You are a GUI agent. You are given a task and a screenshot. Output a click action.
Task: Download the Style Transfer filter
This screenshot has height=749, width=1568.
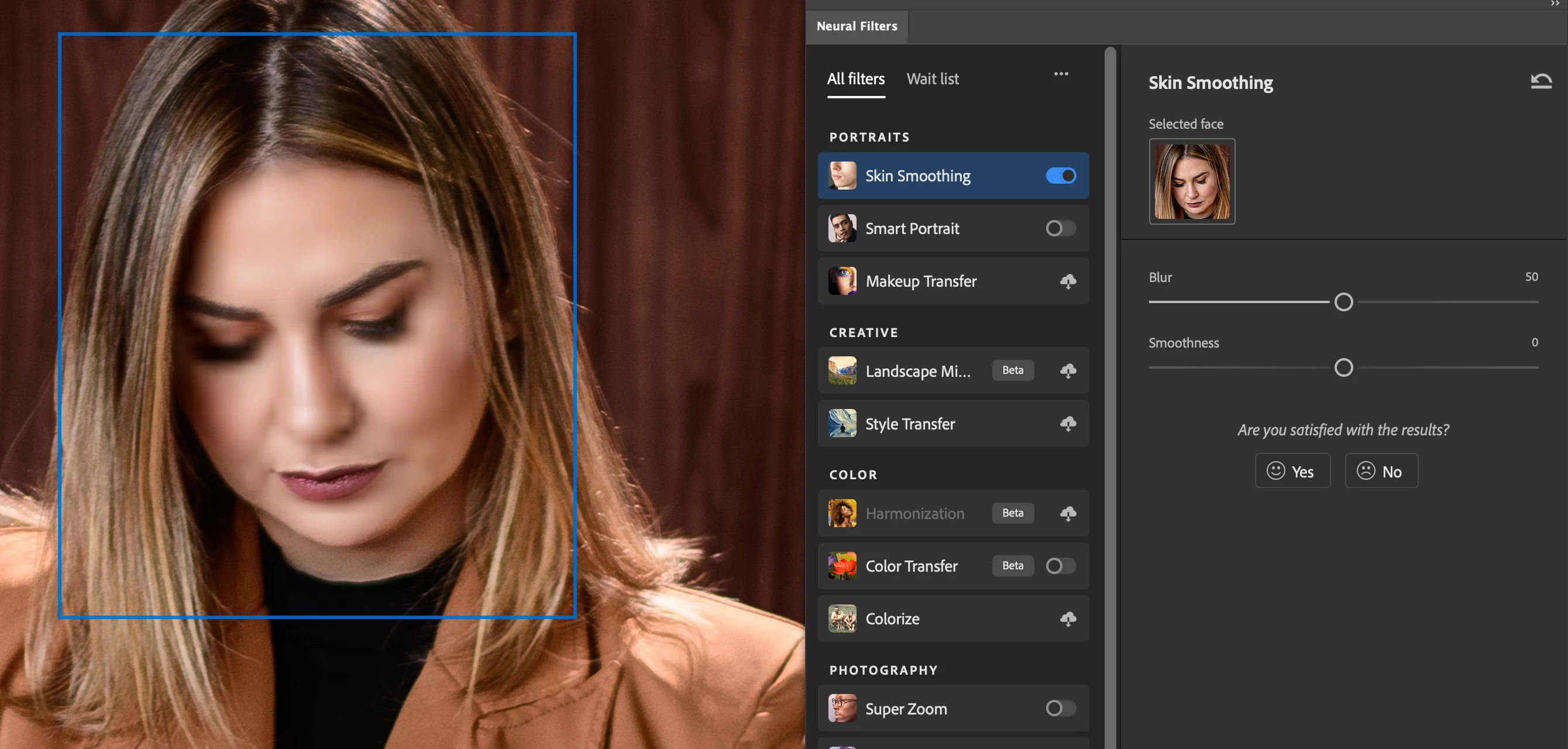1068,423
